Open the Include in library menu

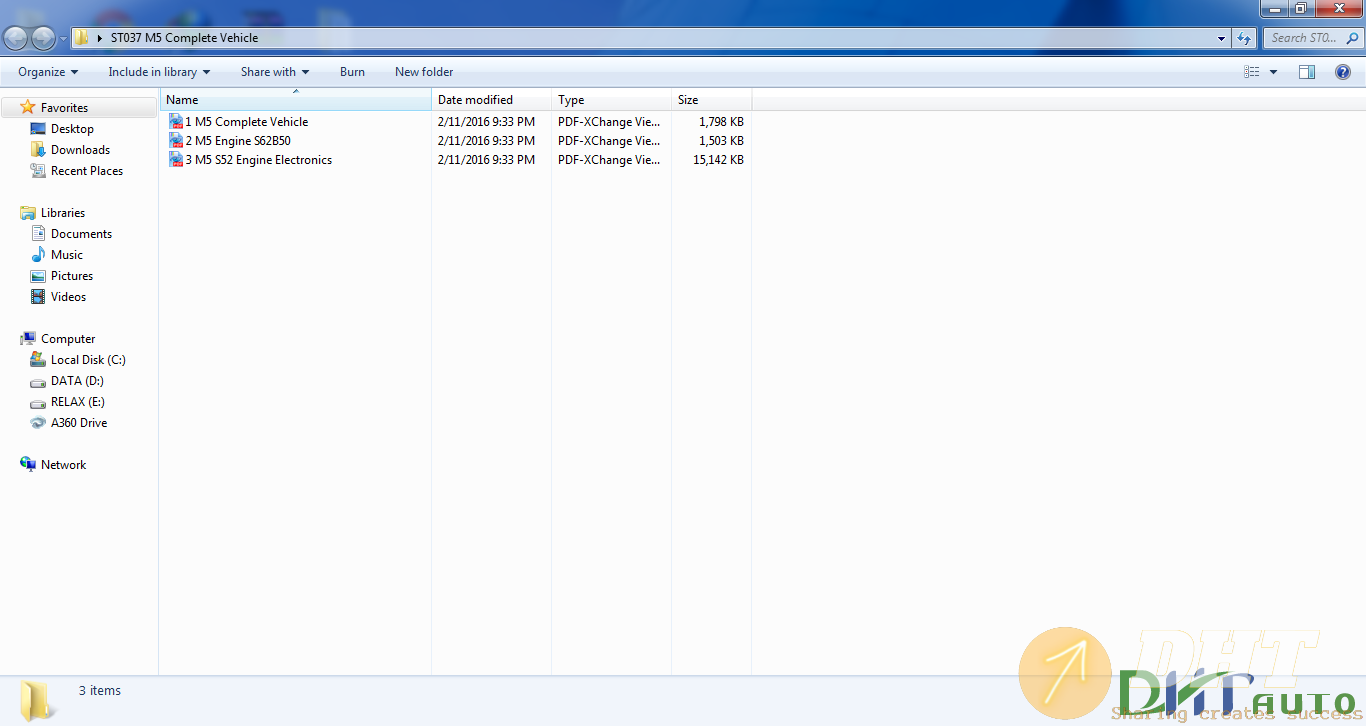point(159,72)
